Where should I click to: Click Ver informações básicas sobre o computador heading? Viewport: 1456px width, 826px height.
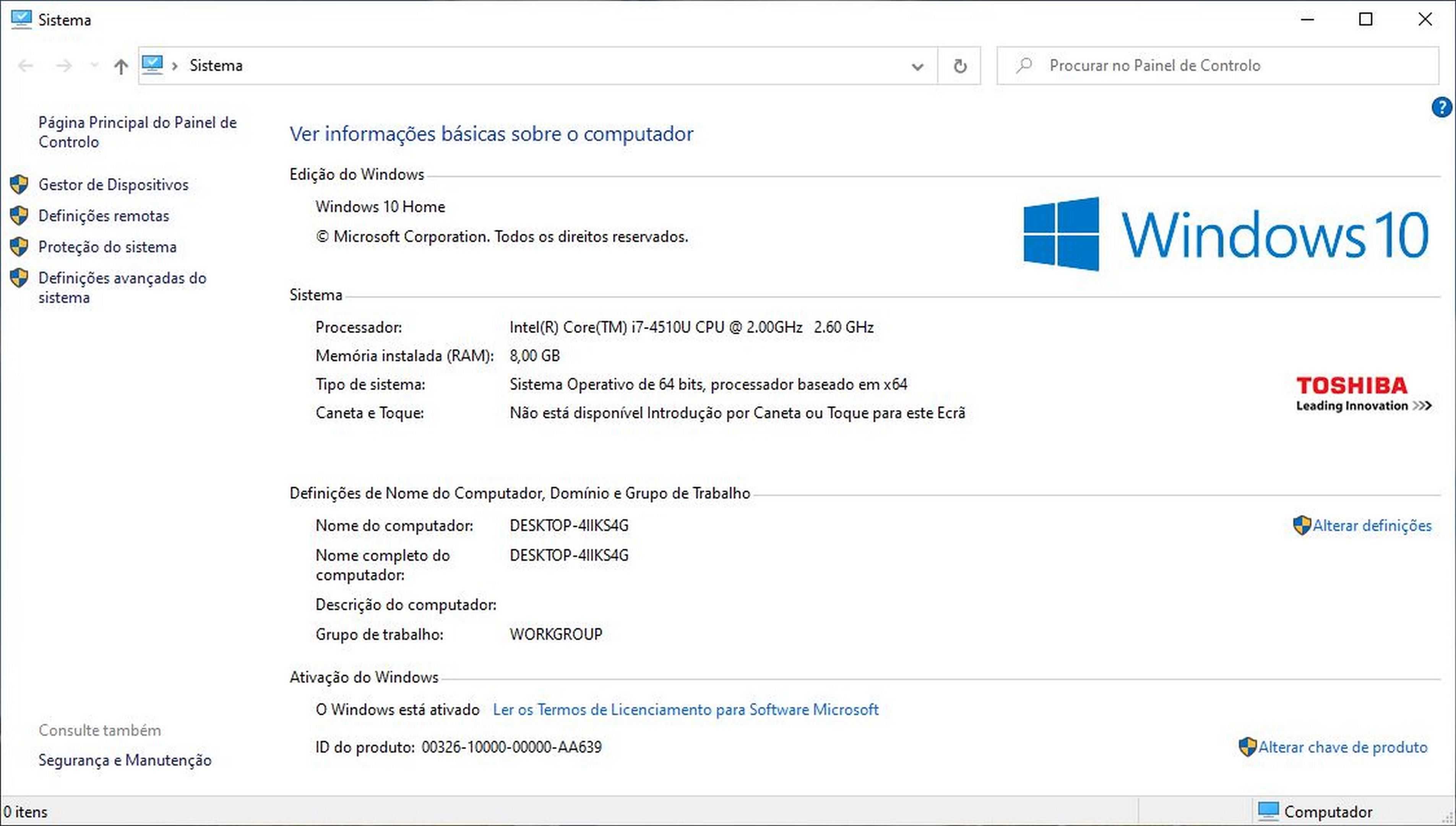(491, 134)
